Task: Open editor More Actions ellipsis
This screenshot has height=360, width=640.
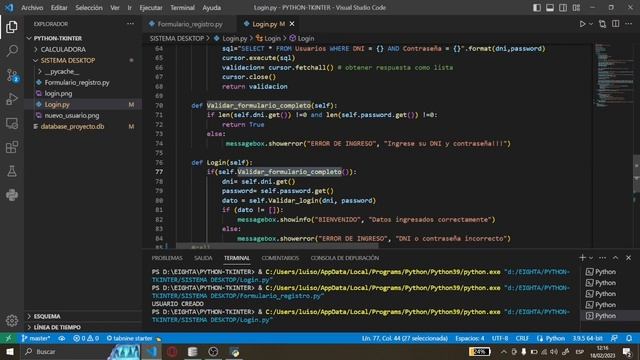Action: point(629,24)
